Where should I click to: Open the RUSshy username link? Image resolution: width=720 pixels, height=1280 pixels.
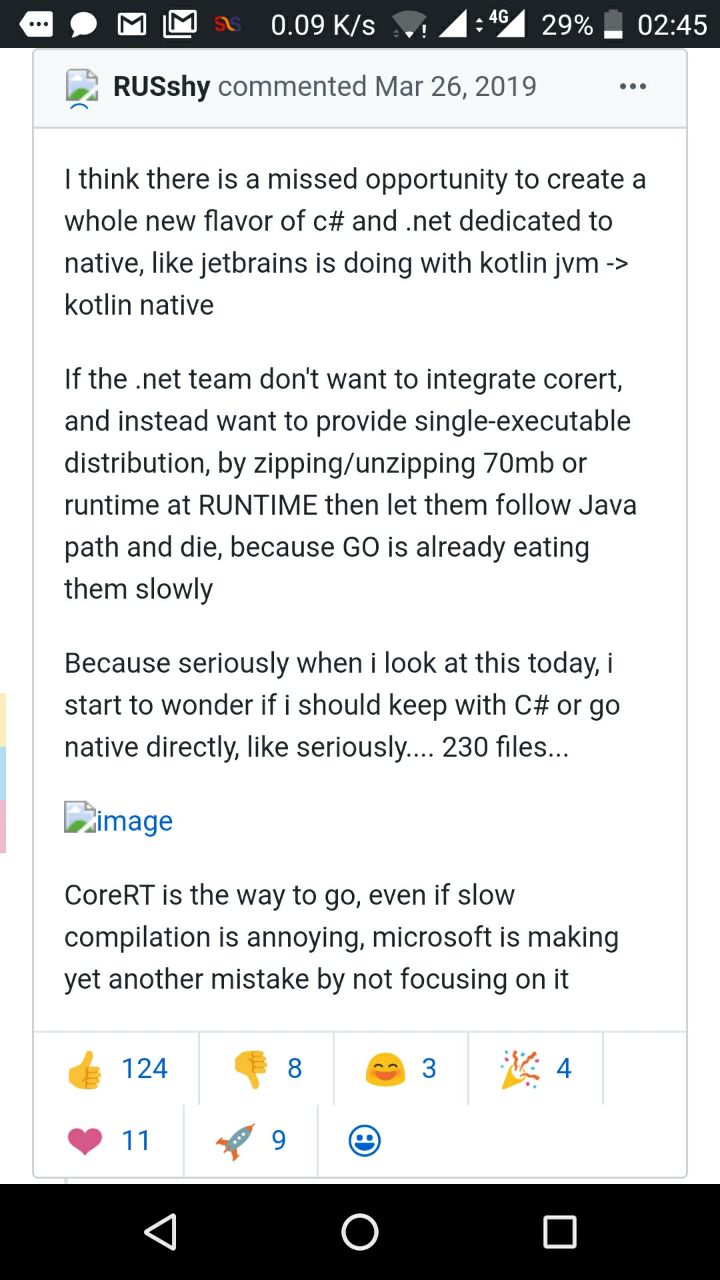pyautogui.click(x=162, y=87)
